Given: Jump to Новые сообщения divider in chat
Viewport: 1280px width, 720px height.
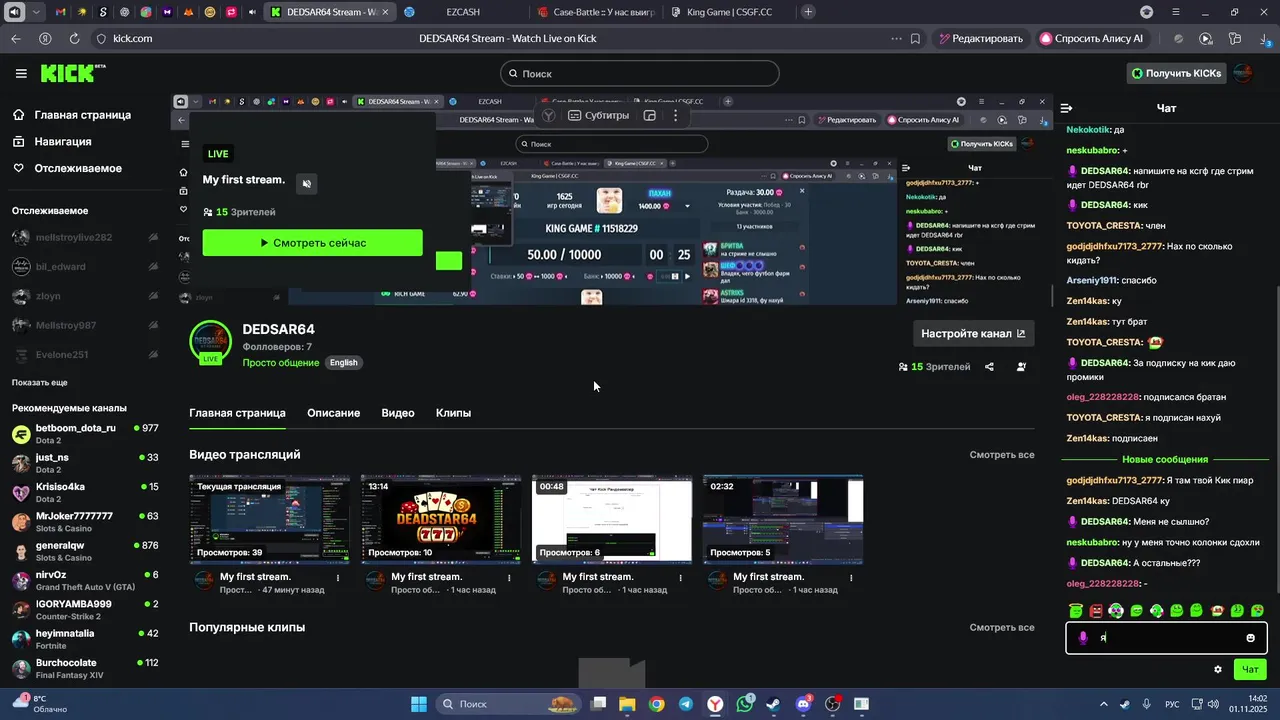Looking at the screenshot, I should pos(1165,459).
